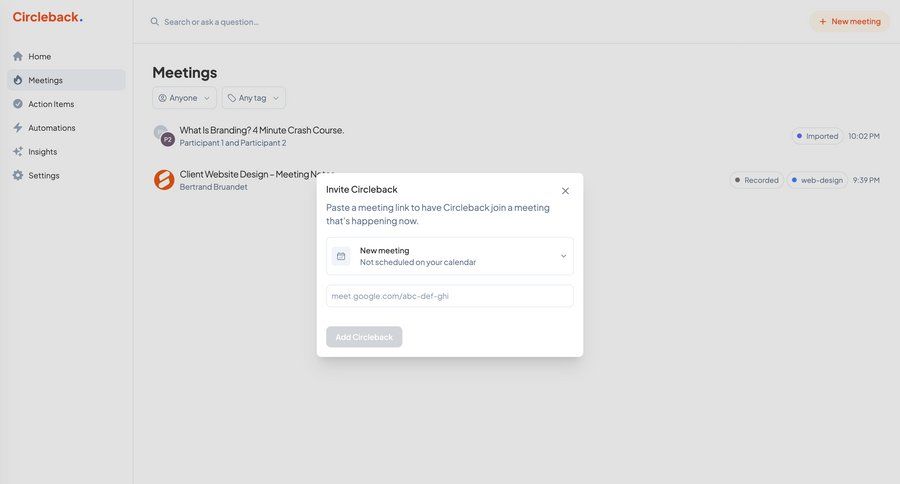Click the calendar icon in the dialog
The width and height of the screenshot is (900, 484).
[x=341, y=256]
